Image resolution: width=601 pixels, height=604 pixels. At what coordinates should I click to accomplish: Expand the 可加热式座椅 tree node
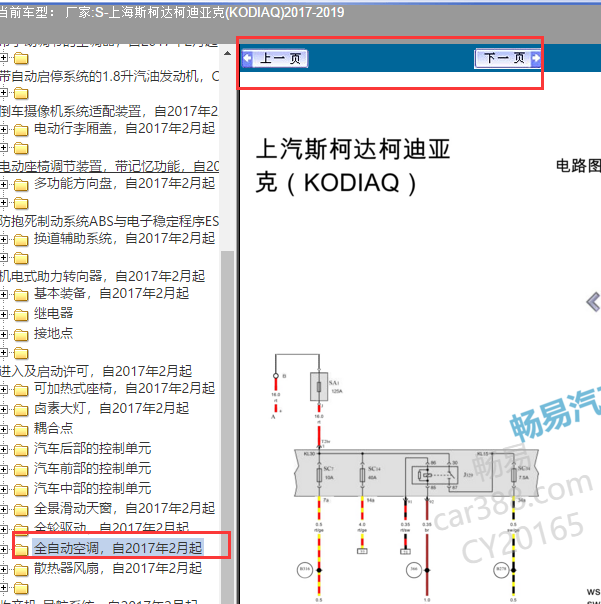[x=3, y=389]
